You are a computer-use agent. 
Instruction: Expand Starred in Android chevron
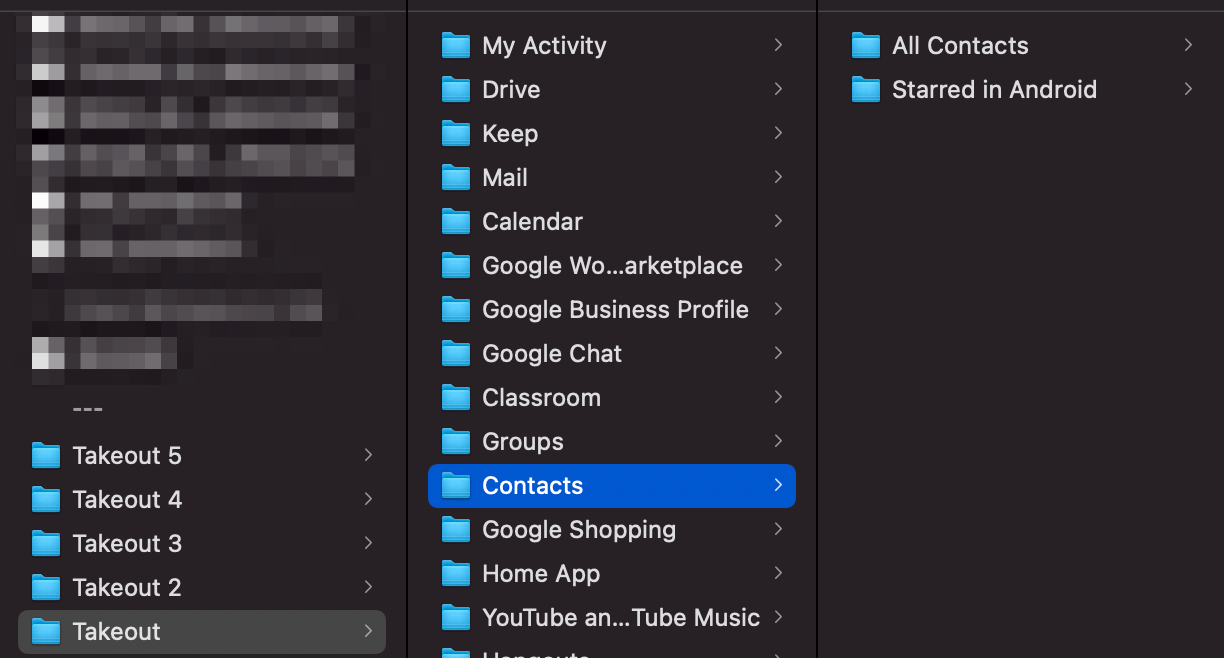[1188, 89]
